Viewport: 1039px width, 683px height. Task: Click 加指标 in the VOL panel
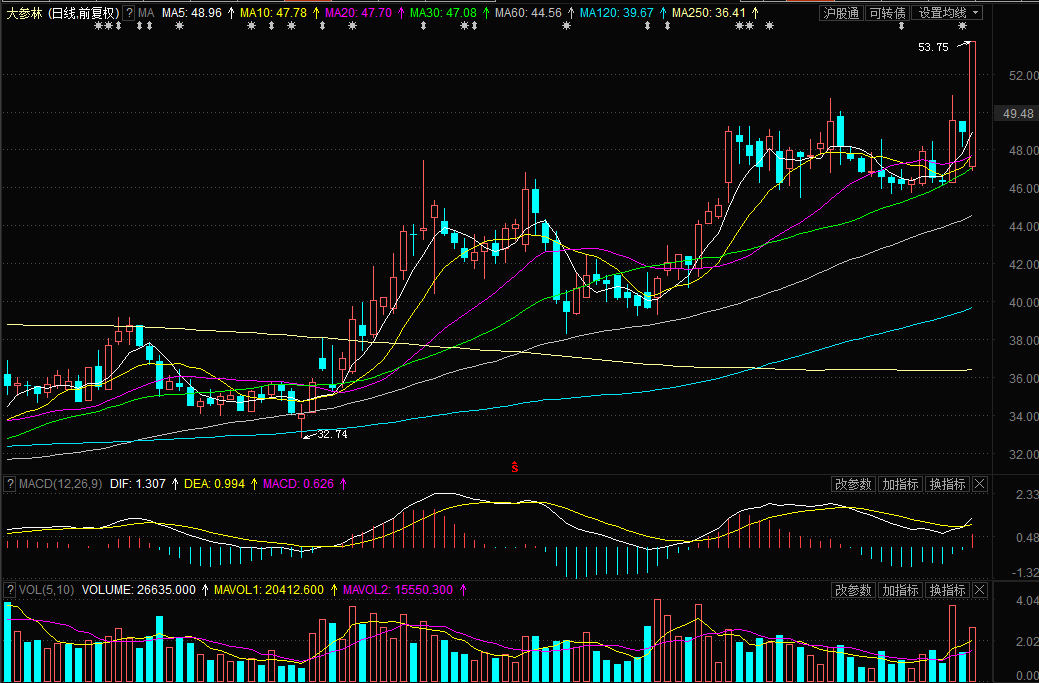[x=900, y=590]
